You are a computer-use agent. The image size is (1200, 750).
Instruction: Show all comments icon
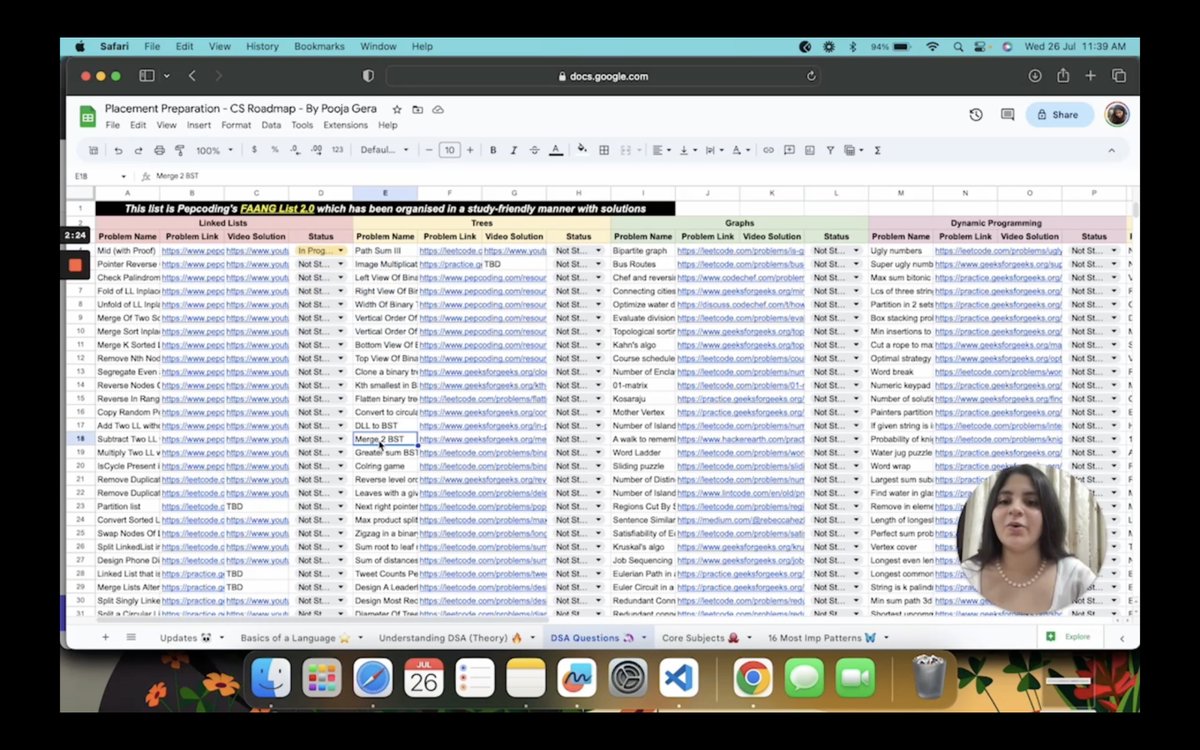[1007, 115]
